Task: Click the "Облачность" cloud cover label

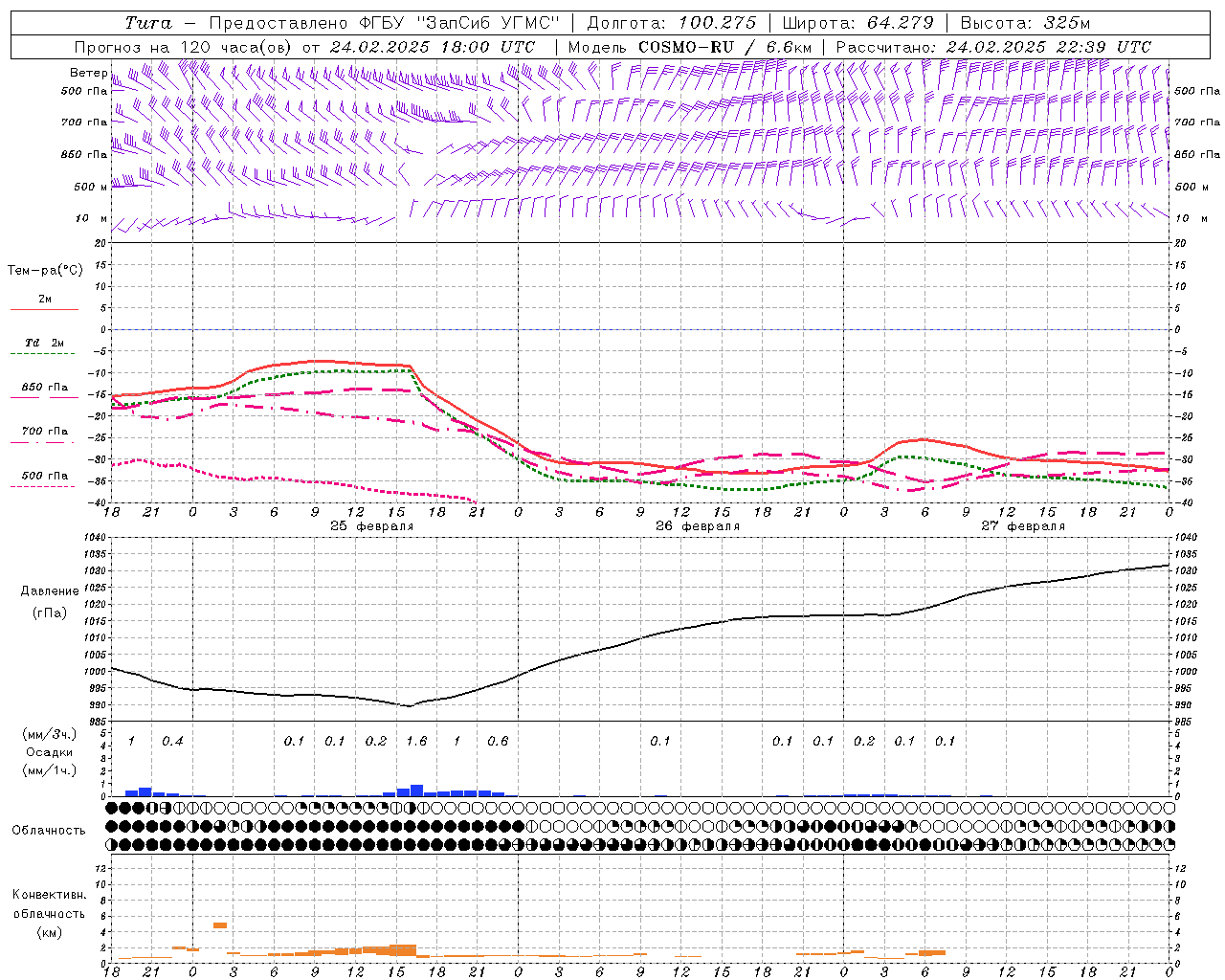Action: 49,831
